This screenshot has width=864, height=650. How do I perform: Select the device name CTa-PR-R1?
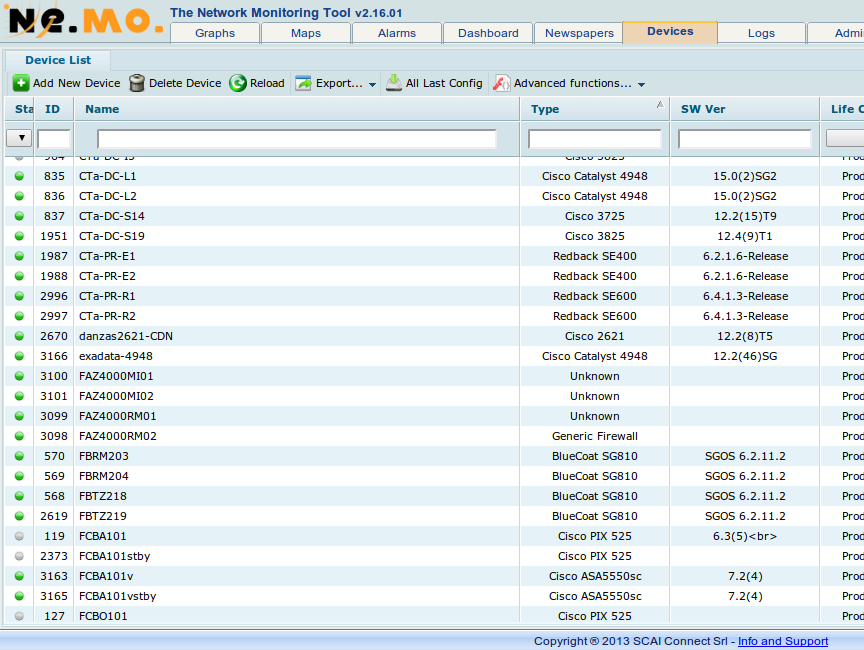coord(107,296)
